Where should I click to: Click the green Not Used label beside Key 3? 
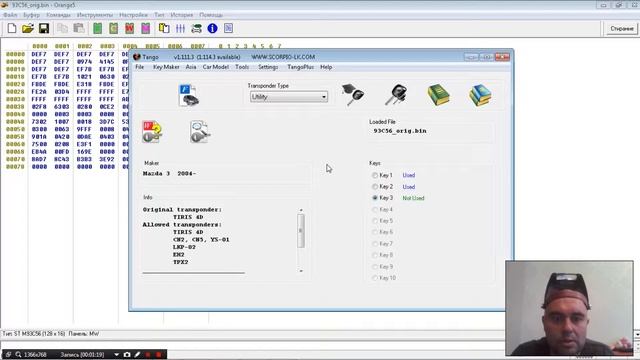[x=413, y=198]
